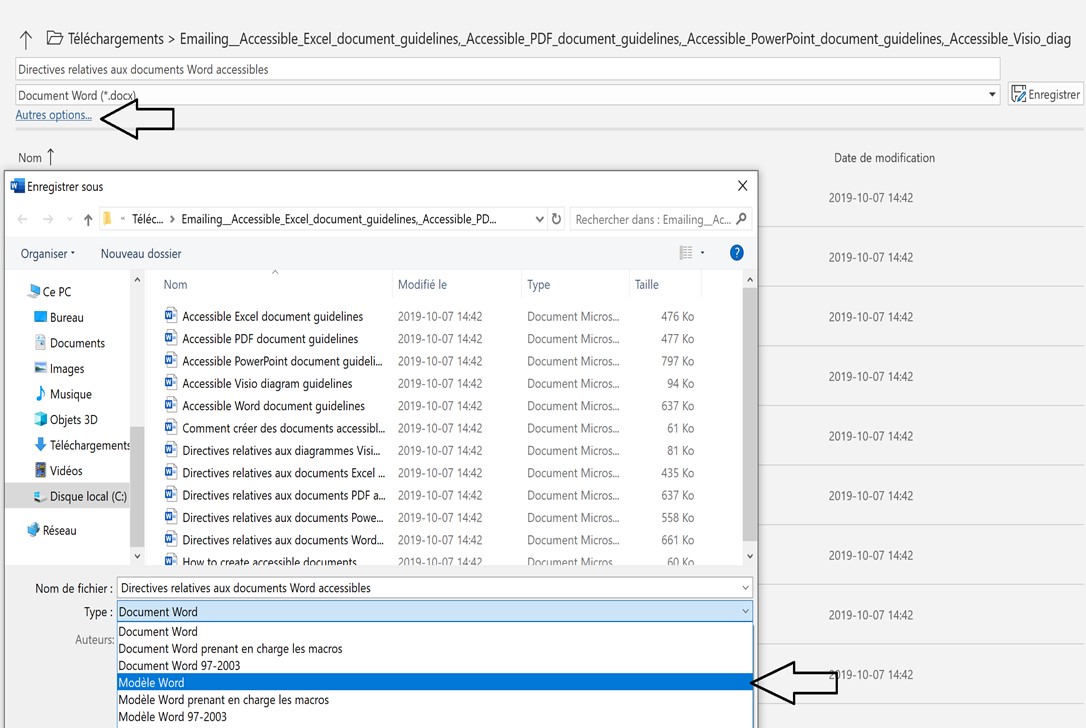This screenshot has height=728, width=1086.
Task: Open the Nom de fichier dropdown arrow
Action: (x=745, y=588)
